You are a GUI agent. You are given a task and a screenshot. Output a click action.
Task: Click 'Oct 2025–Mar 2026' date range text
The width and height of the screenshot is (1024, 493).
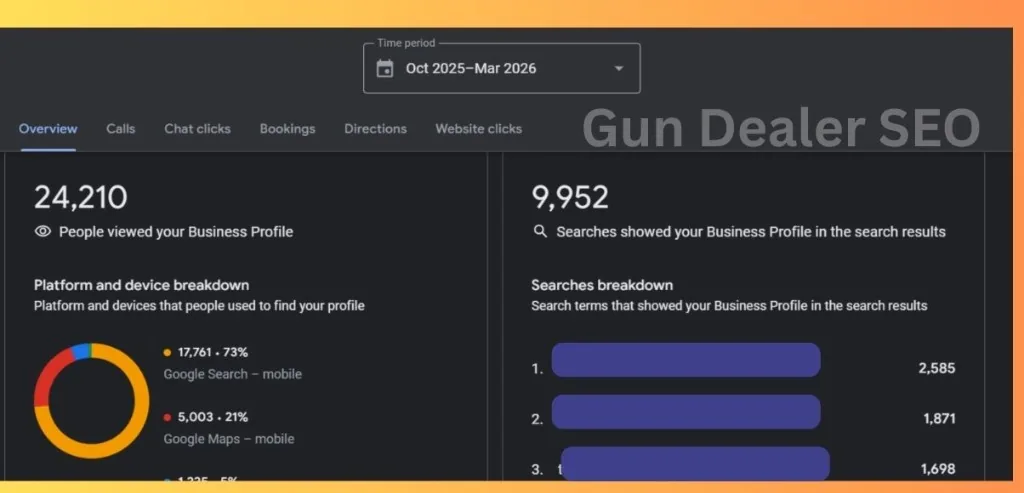(x=471, y=69)
